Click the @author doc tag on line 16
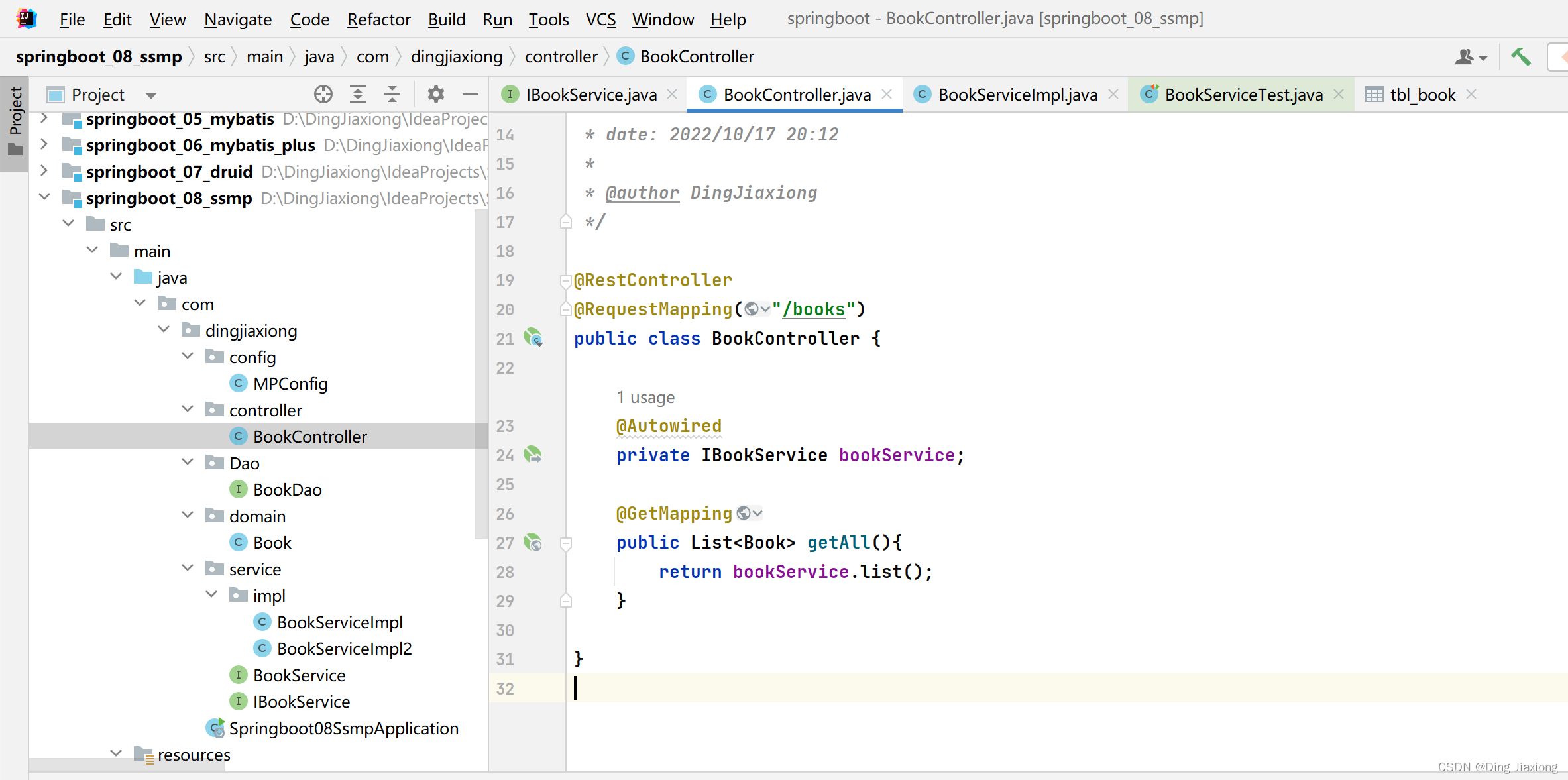1568x780 pixels. point(642,193)
